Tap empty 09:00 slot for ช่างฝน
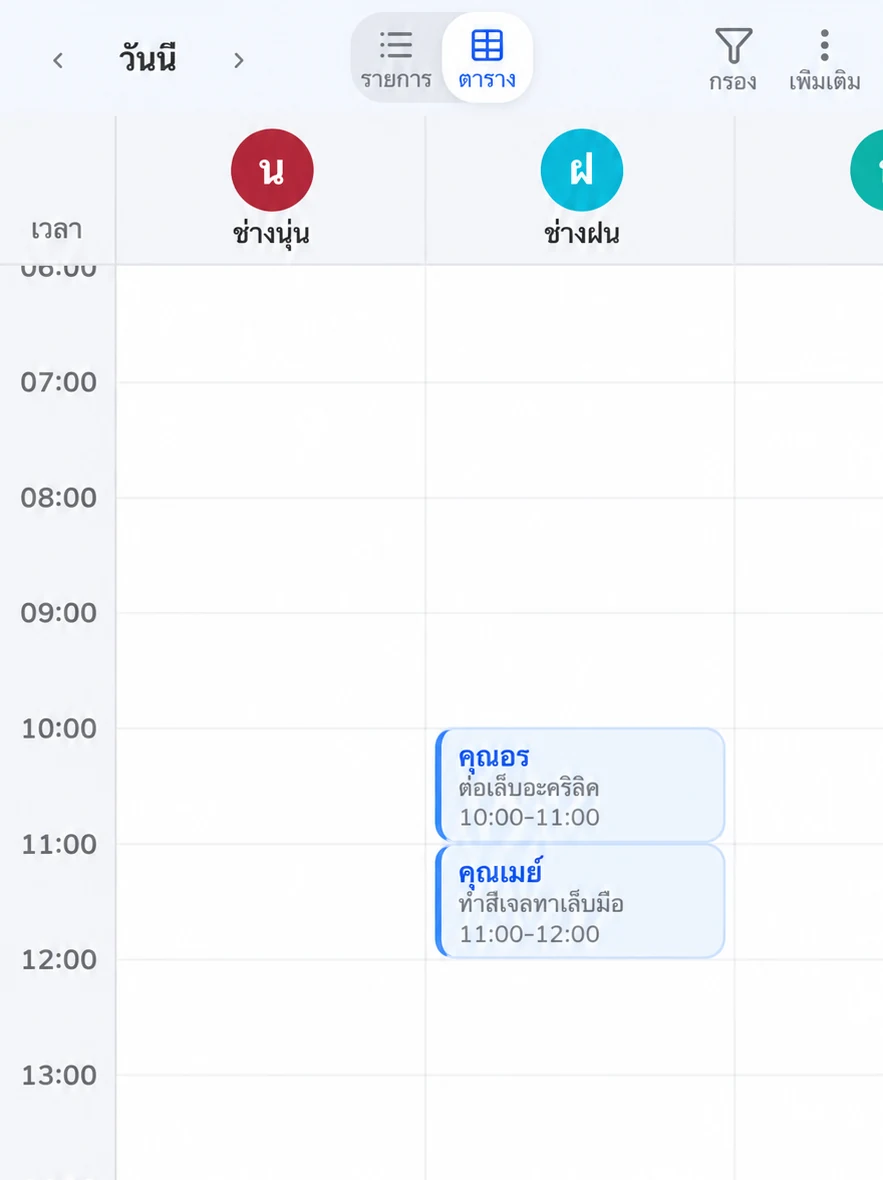This screenshot has height=1180, width=883. 580,670
